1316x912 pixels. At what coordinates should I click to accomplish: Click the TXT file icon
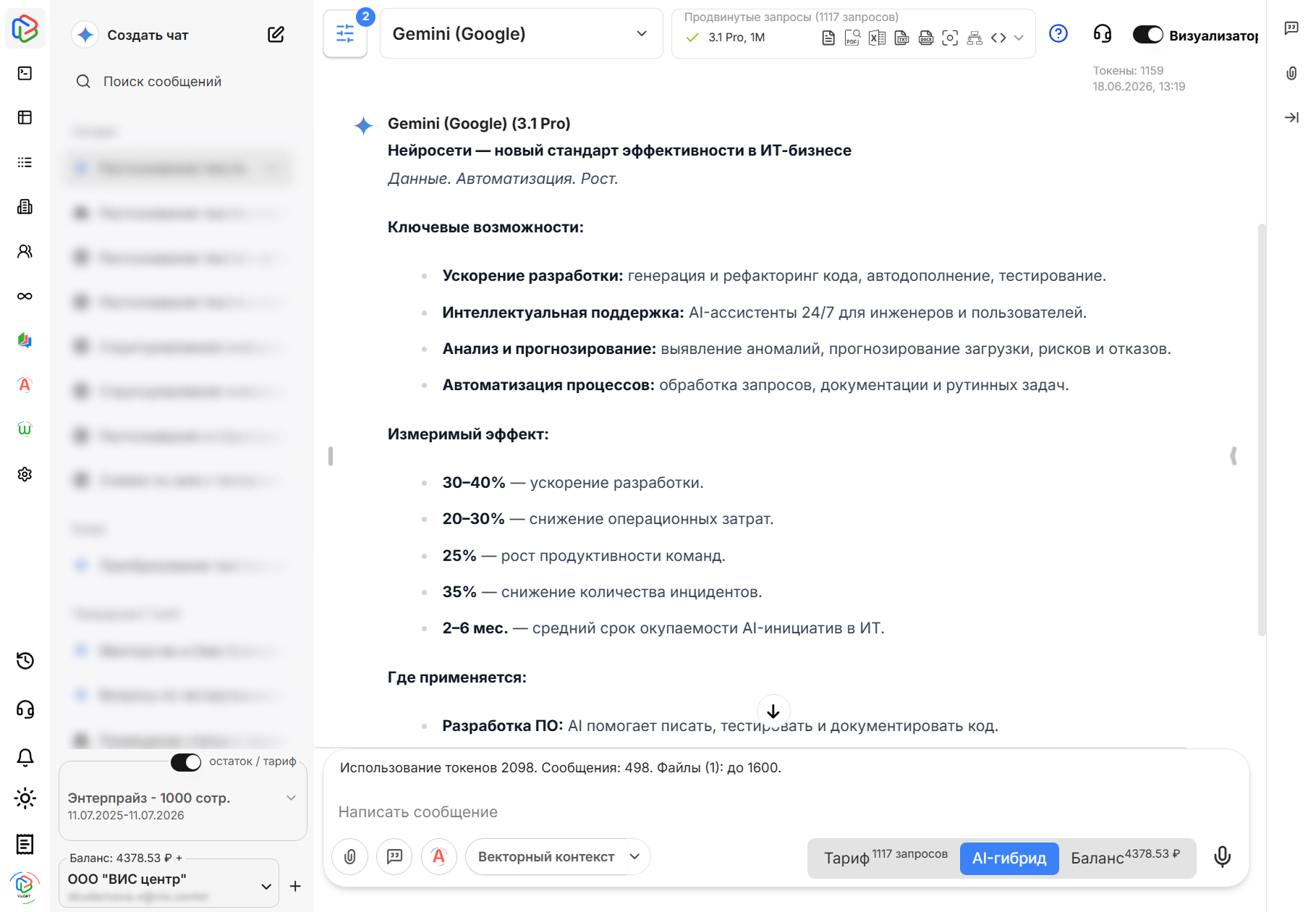pyautogui.click(x=901, y=38)
